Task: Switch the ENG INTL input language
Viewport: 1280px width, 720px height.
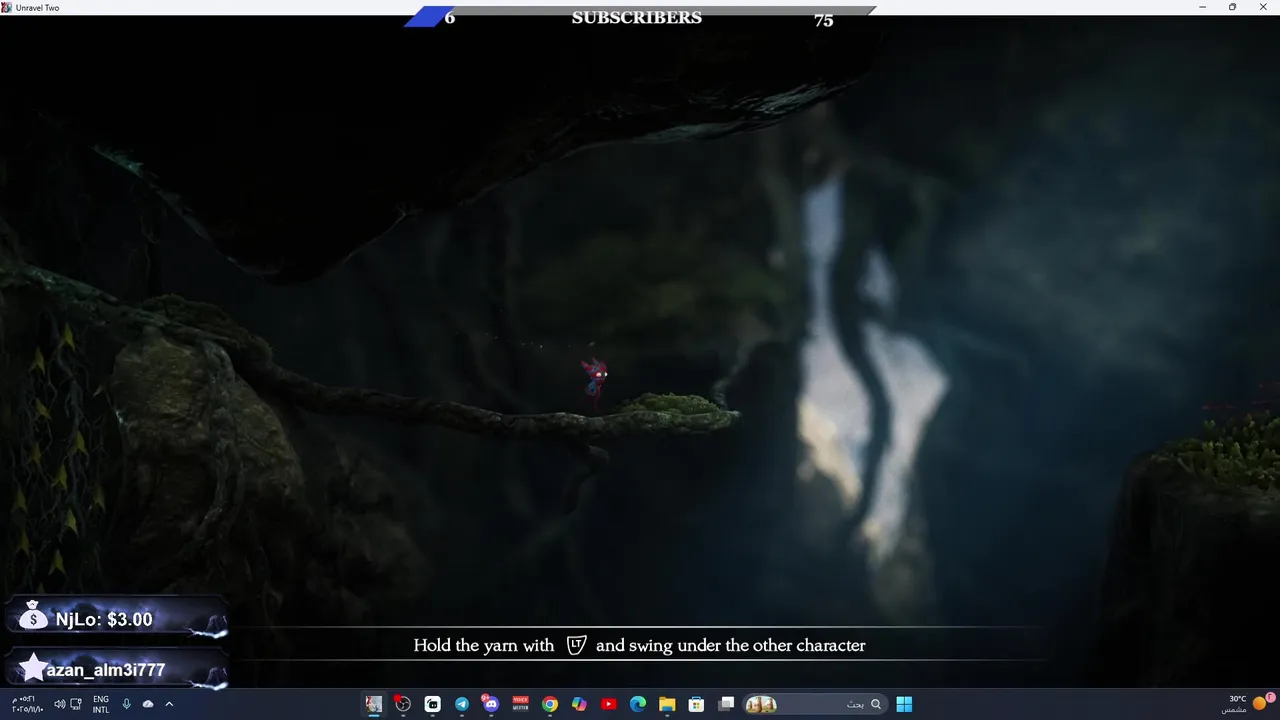Action: [101, 704]
